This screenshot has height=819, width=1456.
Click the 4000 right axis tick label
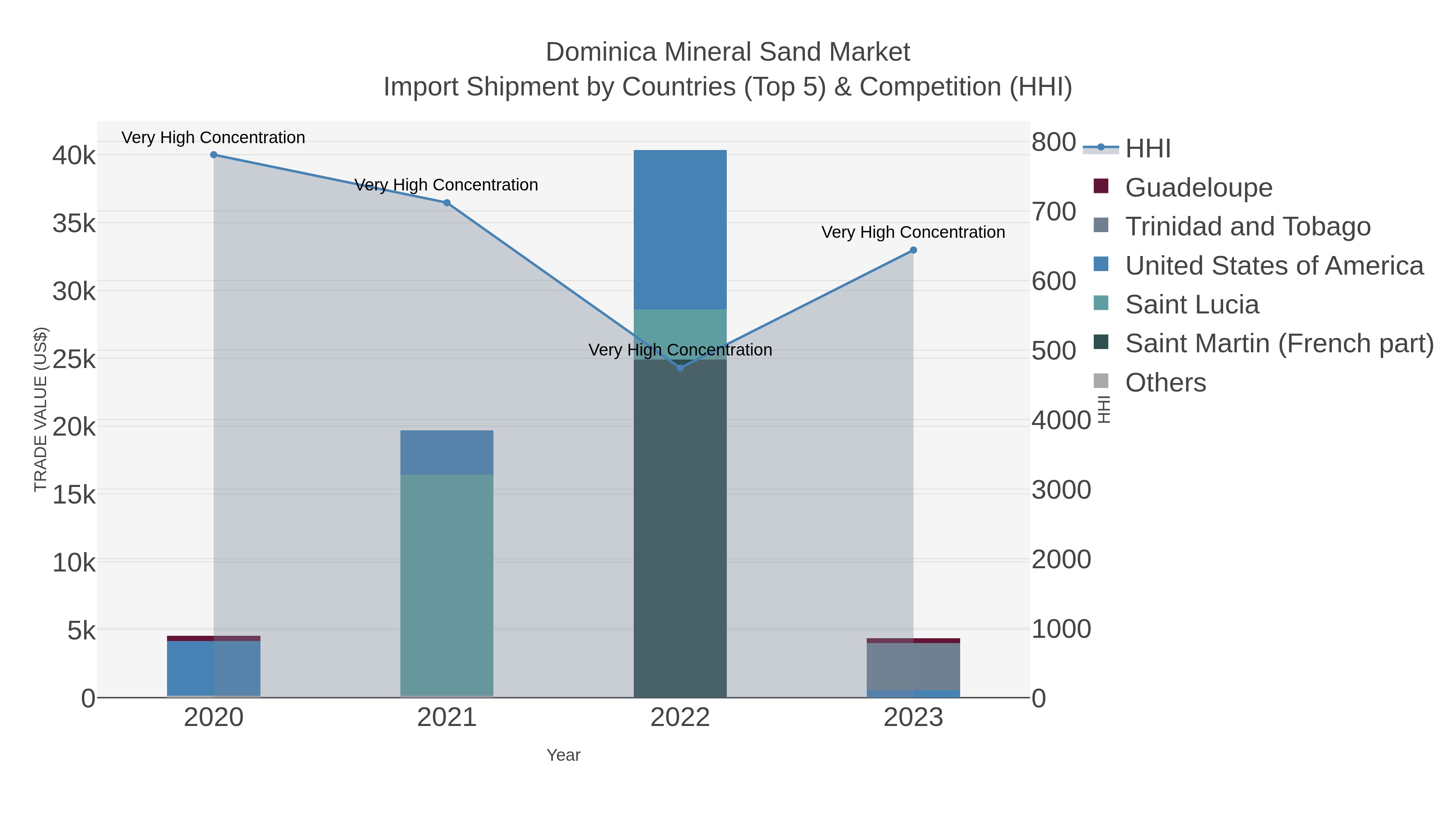coord(1062,421)
